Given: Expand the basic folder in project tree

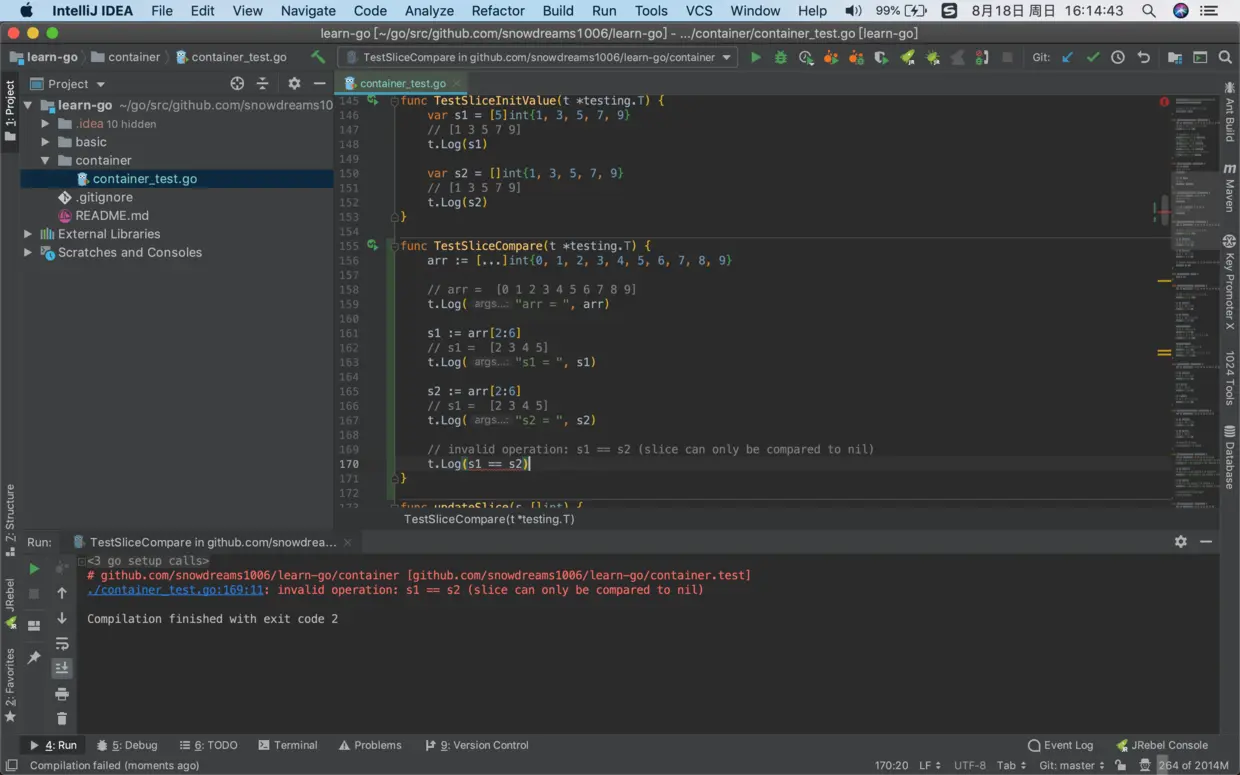Looking at the screenshot, I should coord(45,142).
